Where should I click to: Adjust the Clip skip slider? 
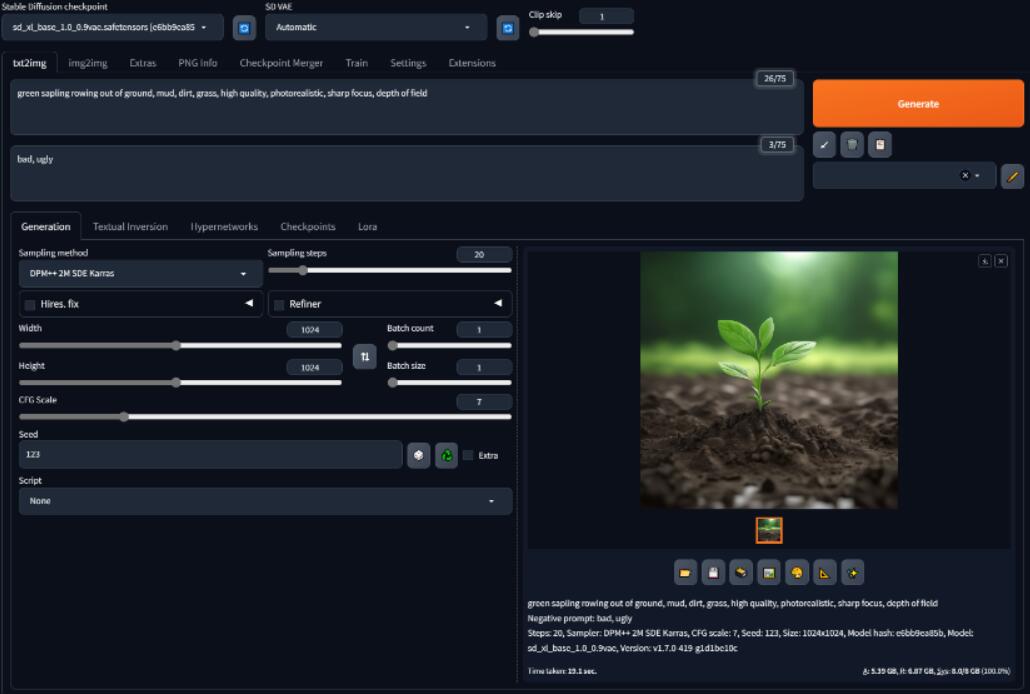tap(582, 32)
